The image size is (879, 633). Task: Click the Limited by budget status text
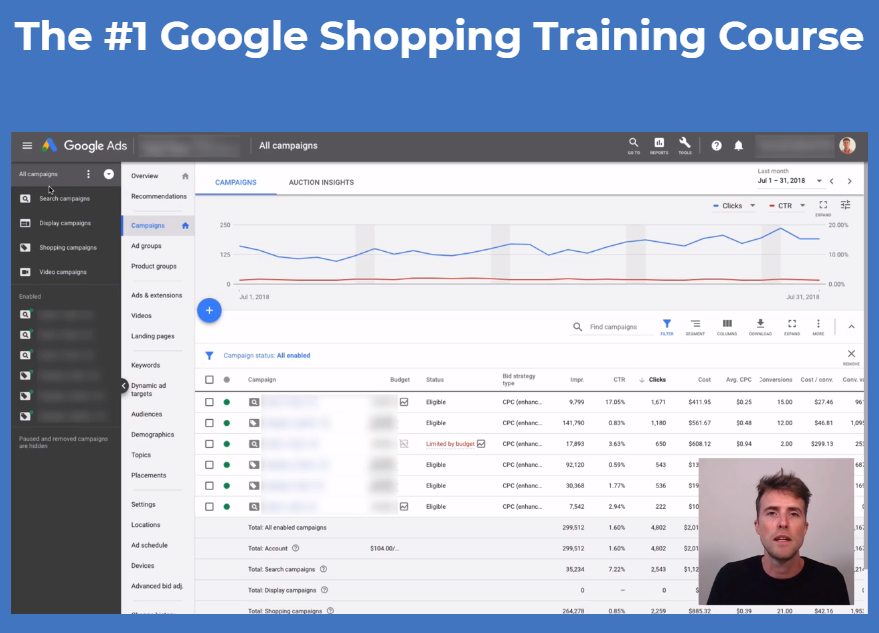point(450,444)
